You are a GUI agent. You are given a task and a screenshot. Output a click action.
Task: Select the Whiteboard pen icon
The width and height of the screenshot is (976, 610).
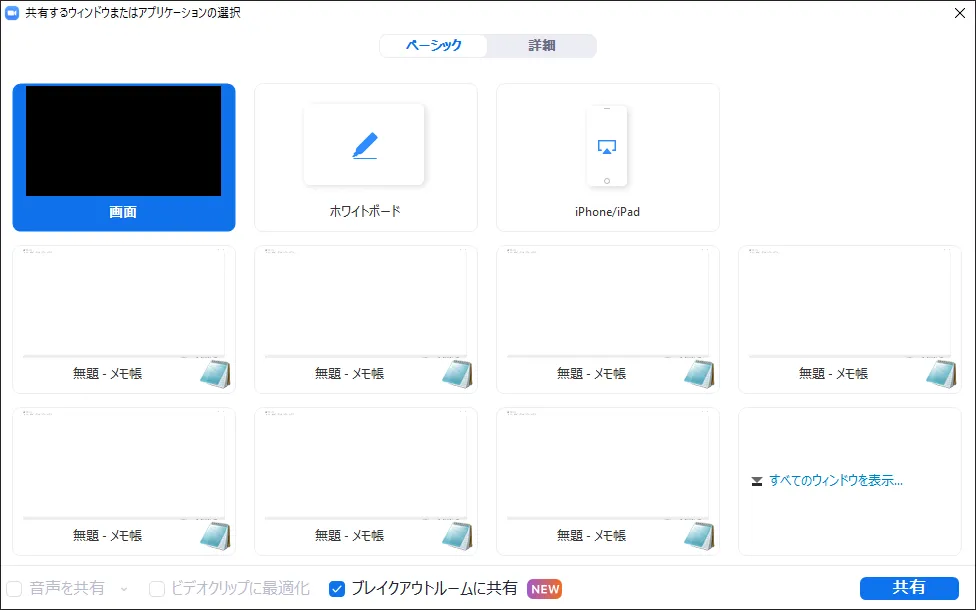(x=364, y=146)
